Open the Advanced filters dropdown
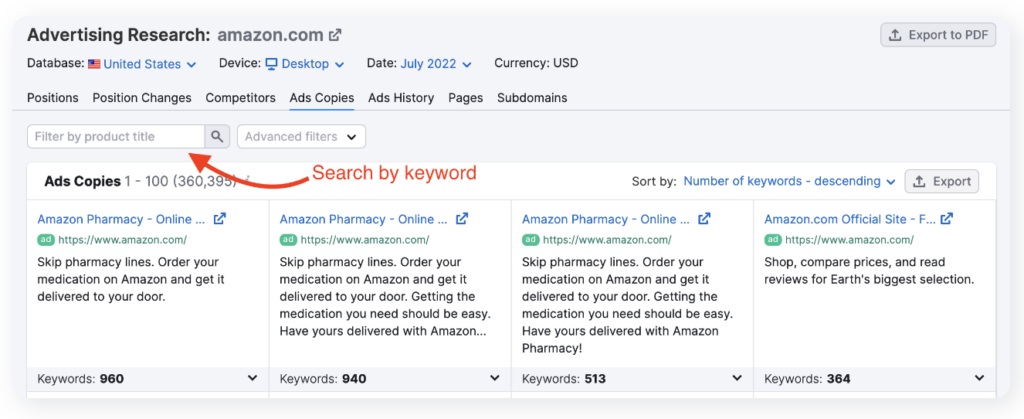The width and height of the screenshot is (1024, 419). (301, 136)
